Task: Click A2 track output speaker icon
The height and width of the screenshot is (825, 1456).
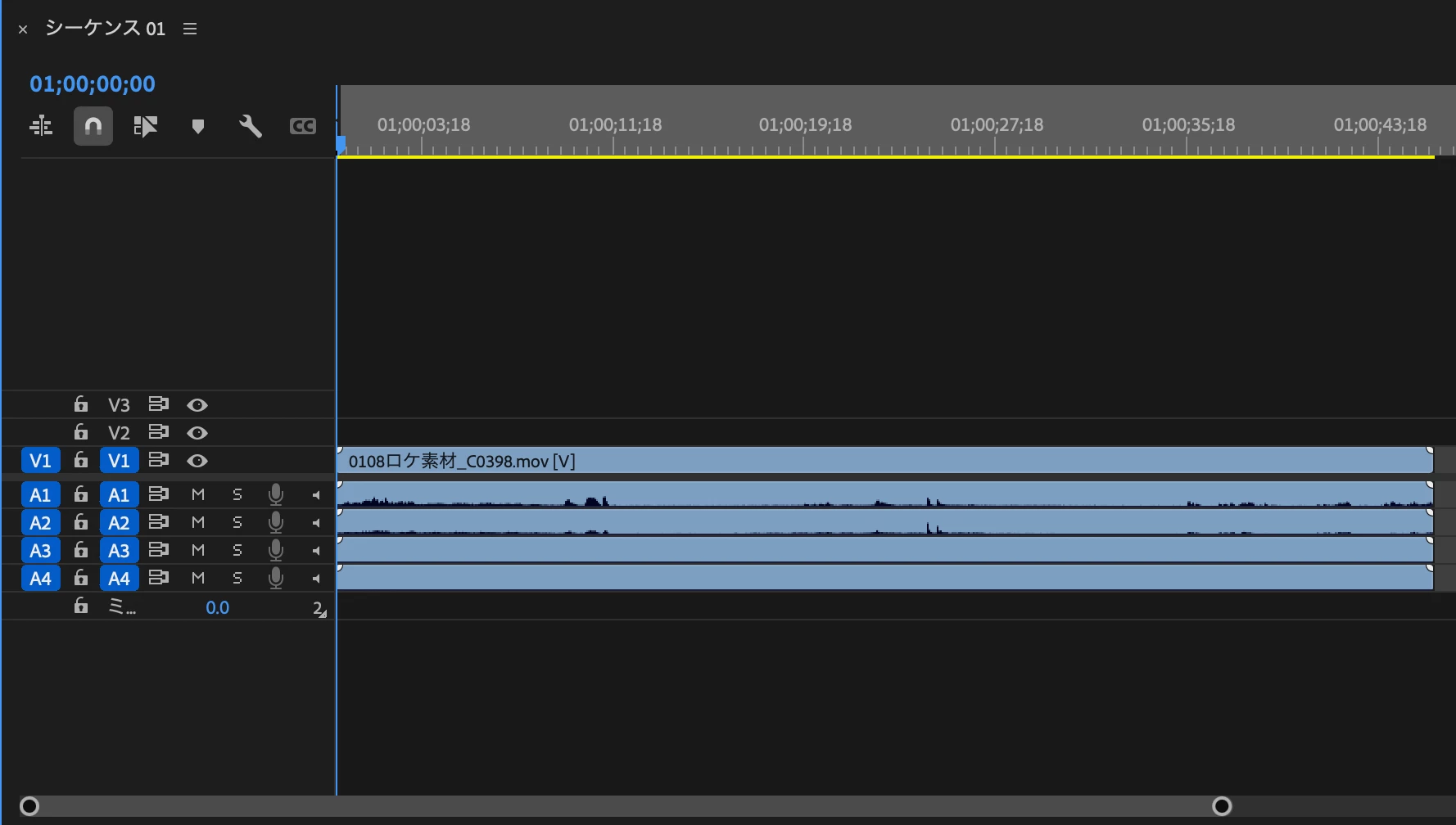Action: pos(316,523)
